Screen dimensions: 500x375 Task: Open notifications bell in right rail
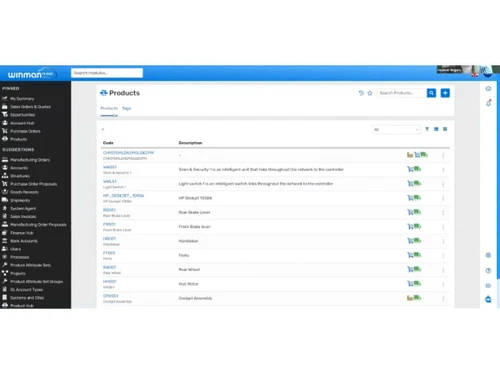pyautogui.click(x=488, y=103)
